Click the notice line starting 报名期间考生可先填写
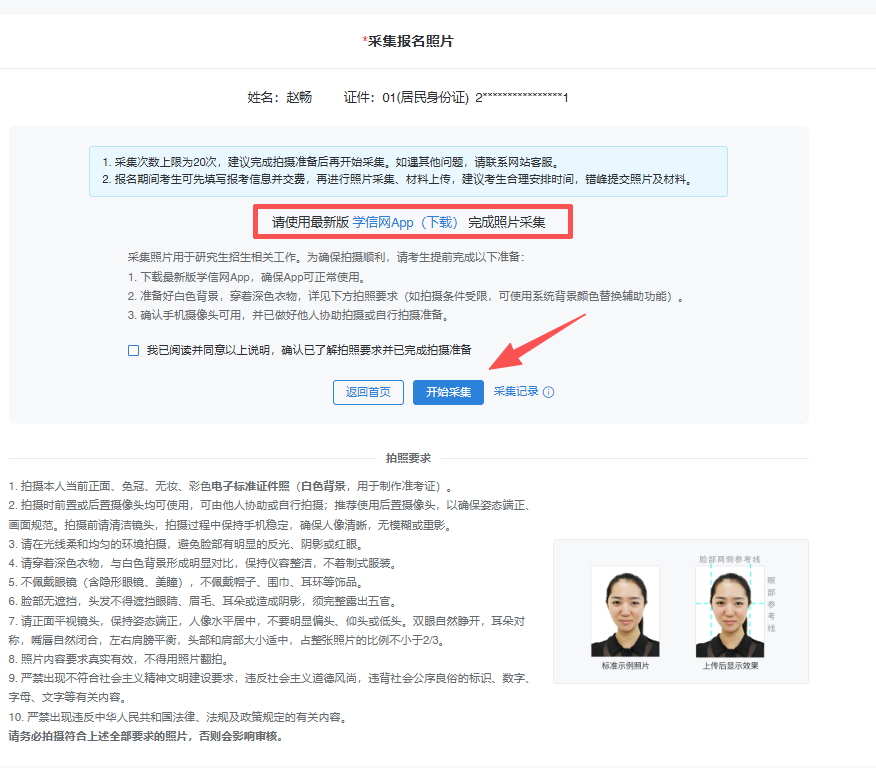Viewport: 876px width, 768px height. pyautogui.click(x=398, y=179)
